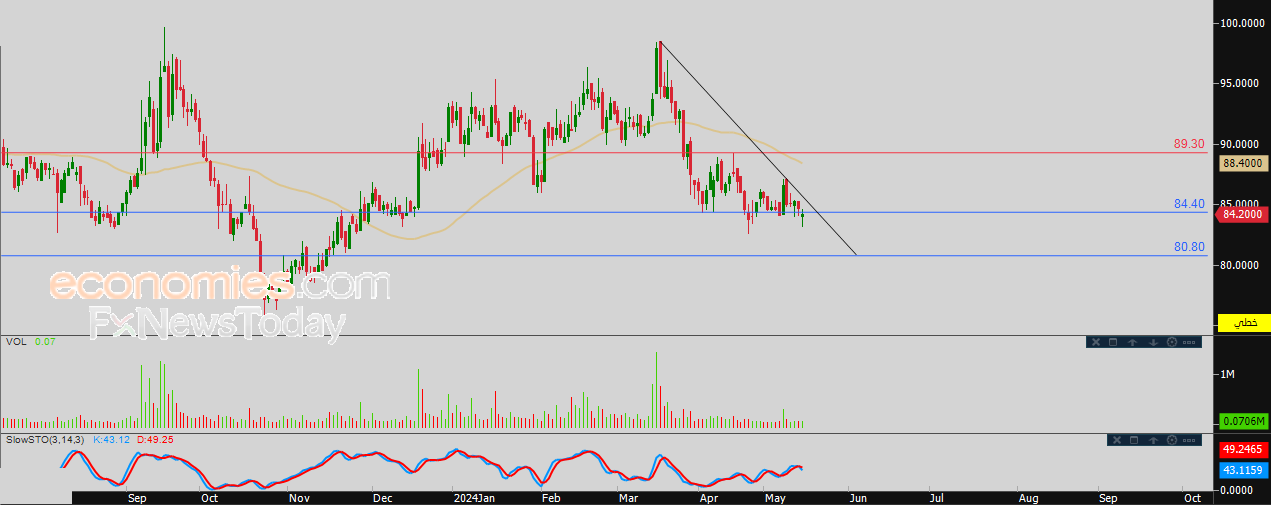Viewport: 1271px width, 505px height.
Task: Click the 1M volume axis label
Action: (x=1226, y=374)
